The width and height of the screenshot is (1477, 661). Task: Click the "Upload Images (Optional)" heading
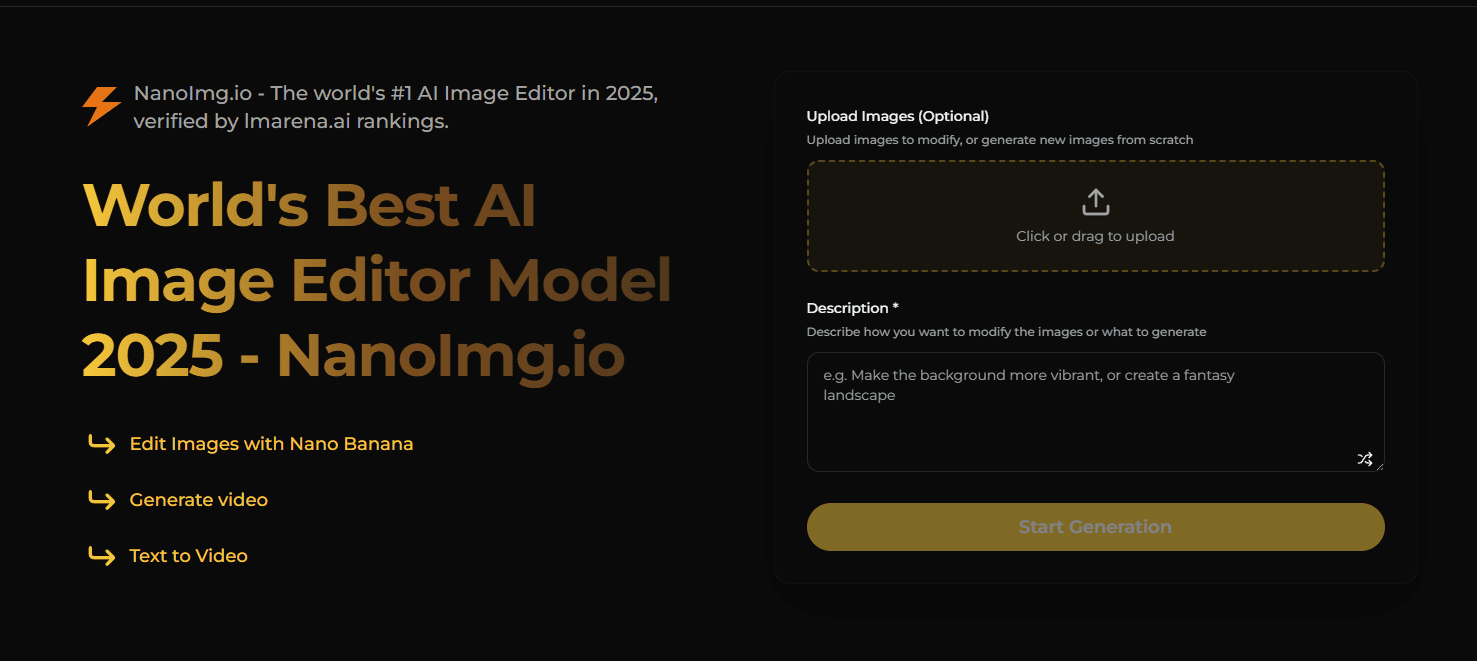click(x=897, y=115)
